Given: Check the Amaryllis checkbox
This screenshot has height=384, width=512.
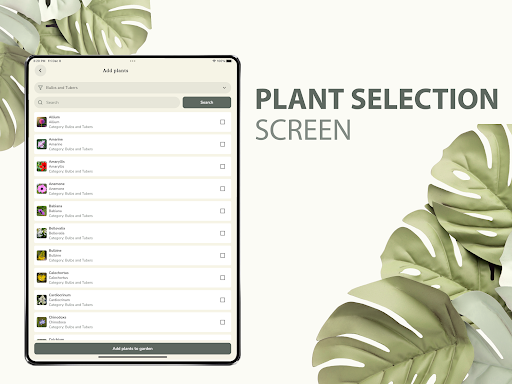Looking at the screenshot, I should coord(223,166).
